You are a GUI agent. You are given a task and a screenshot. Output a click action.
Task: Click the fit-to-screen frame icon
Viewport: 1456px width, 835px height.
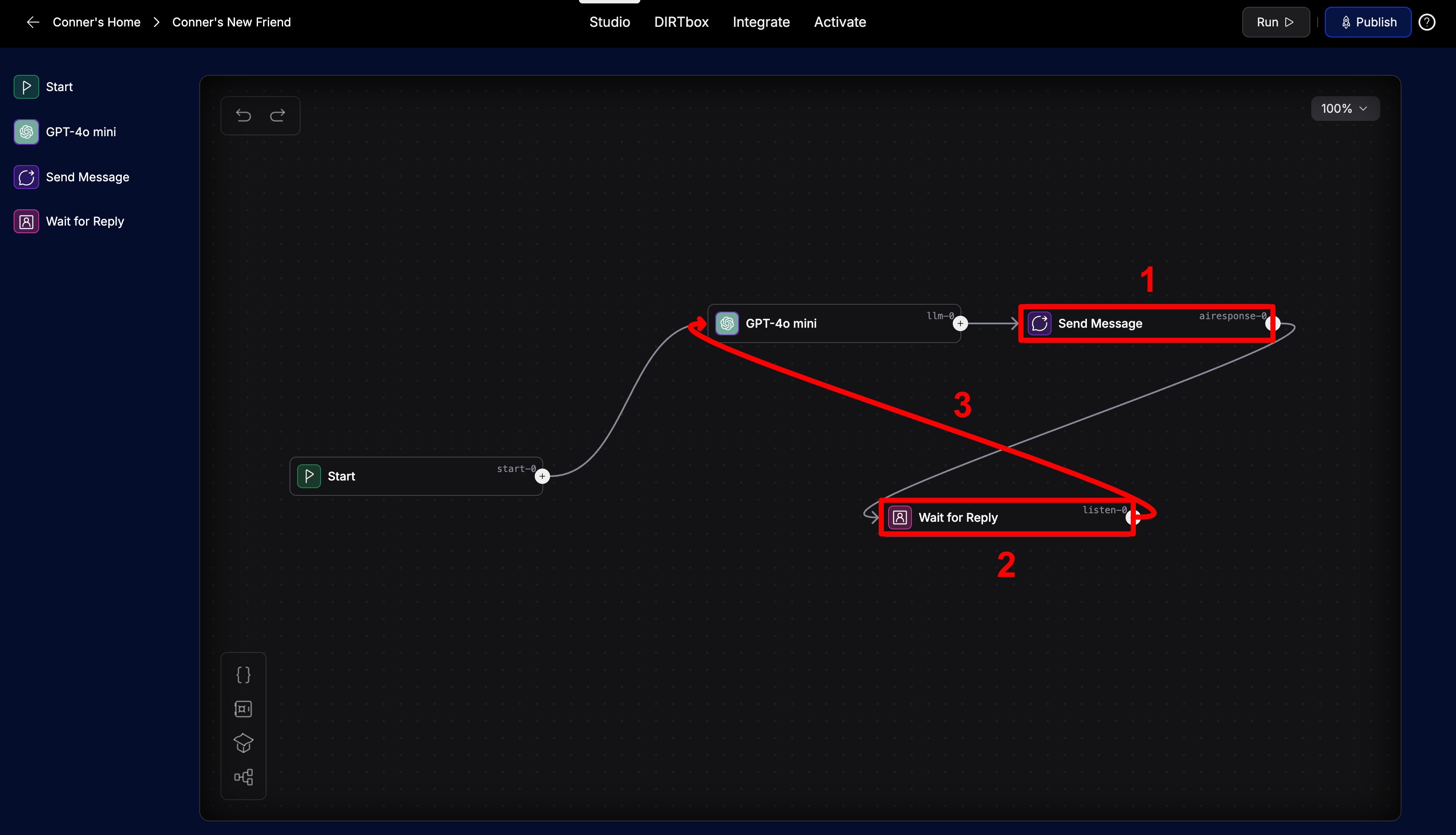point(243,709)
